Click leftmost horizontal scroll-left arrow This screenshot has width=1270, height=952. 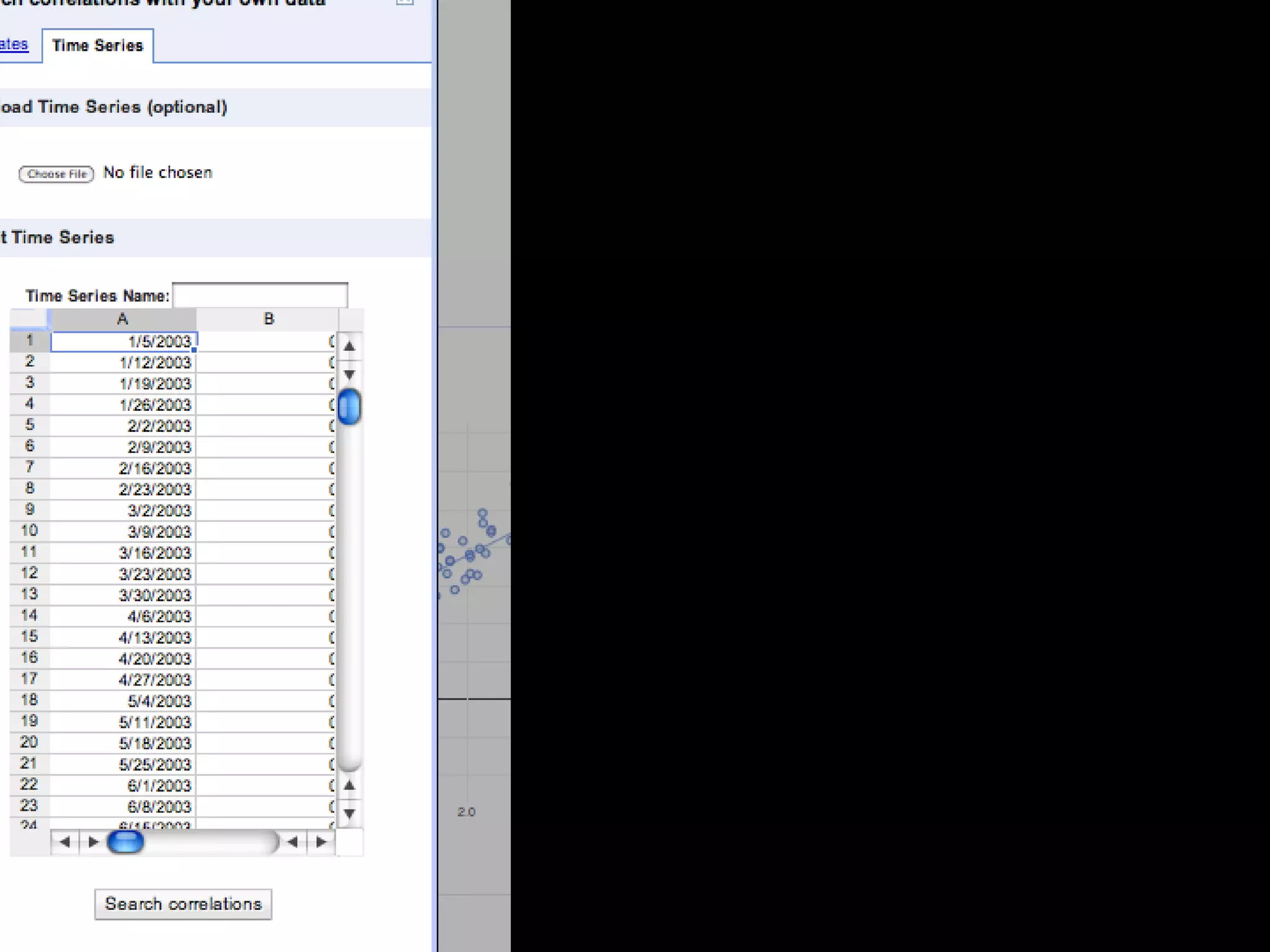[x=64, y=842]
